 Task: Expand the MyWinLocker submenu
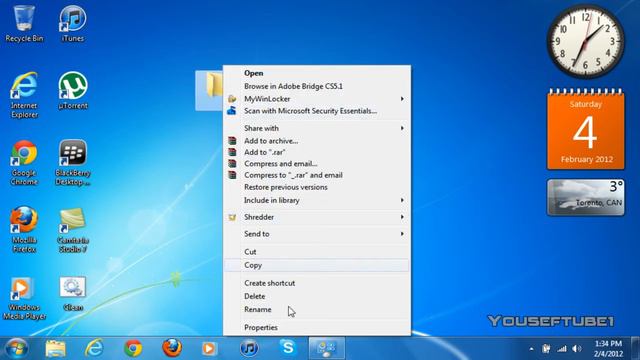point(317,99)
